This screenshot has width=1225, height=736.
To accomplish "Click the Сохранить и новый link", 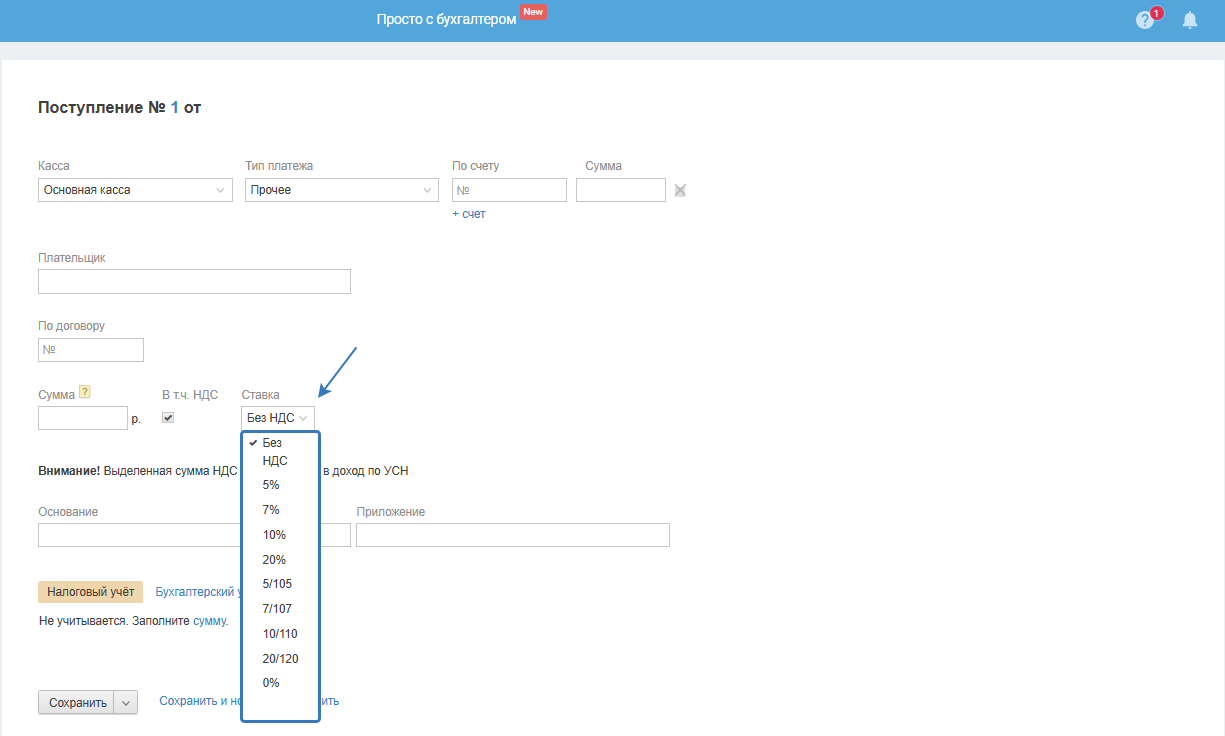I will (x=200, y=701).
